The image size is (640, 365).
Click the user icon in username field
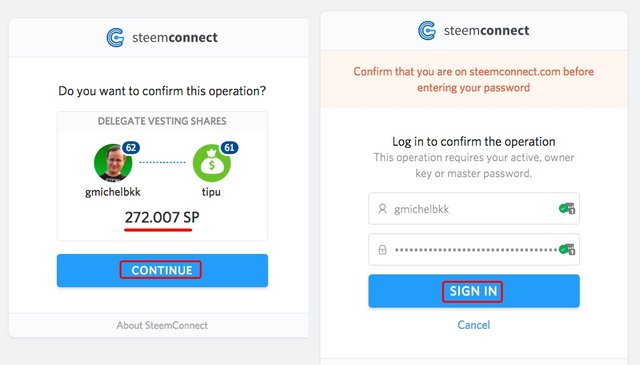(382, 209)
